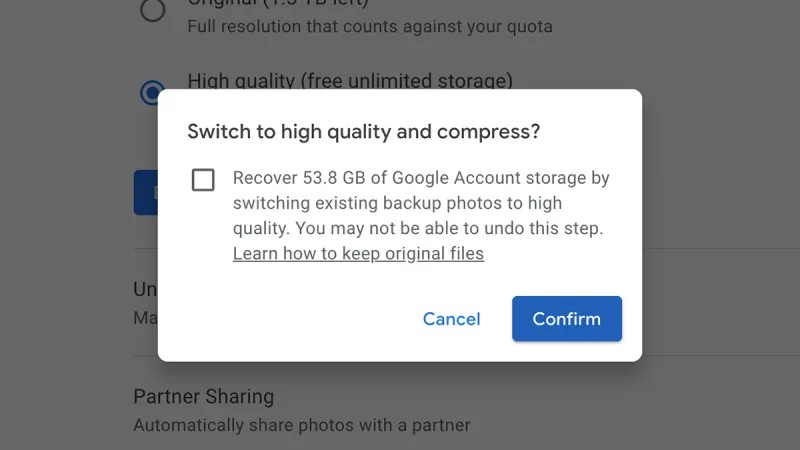Select the High quality radio button
The height and width of the screenshot is (450, 800).
click(x=152, y=92)
